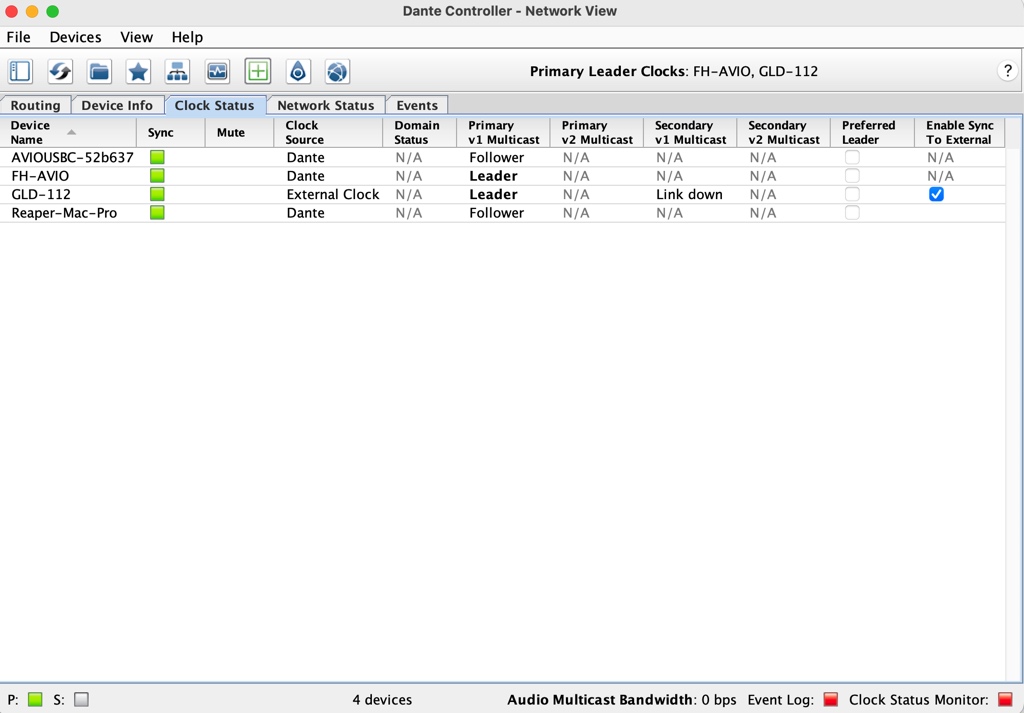Switch to the Routing tab

pyautogui.click(x=35, y=105)
